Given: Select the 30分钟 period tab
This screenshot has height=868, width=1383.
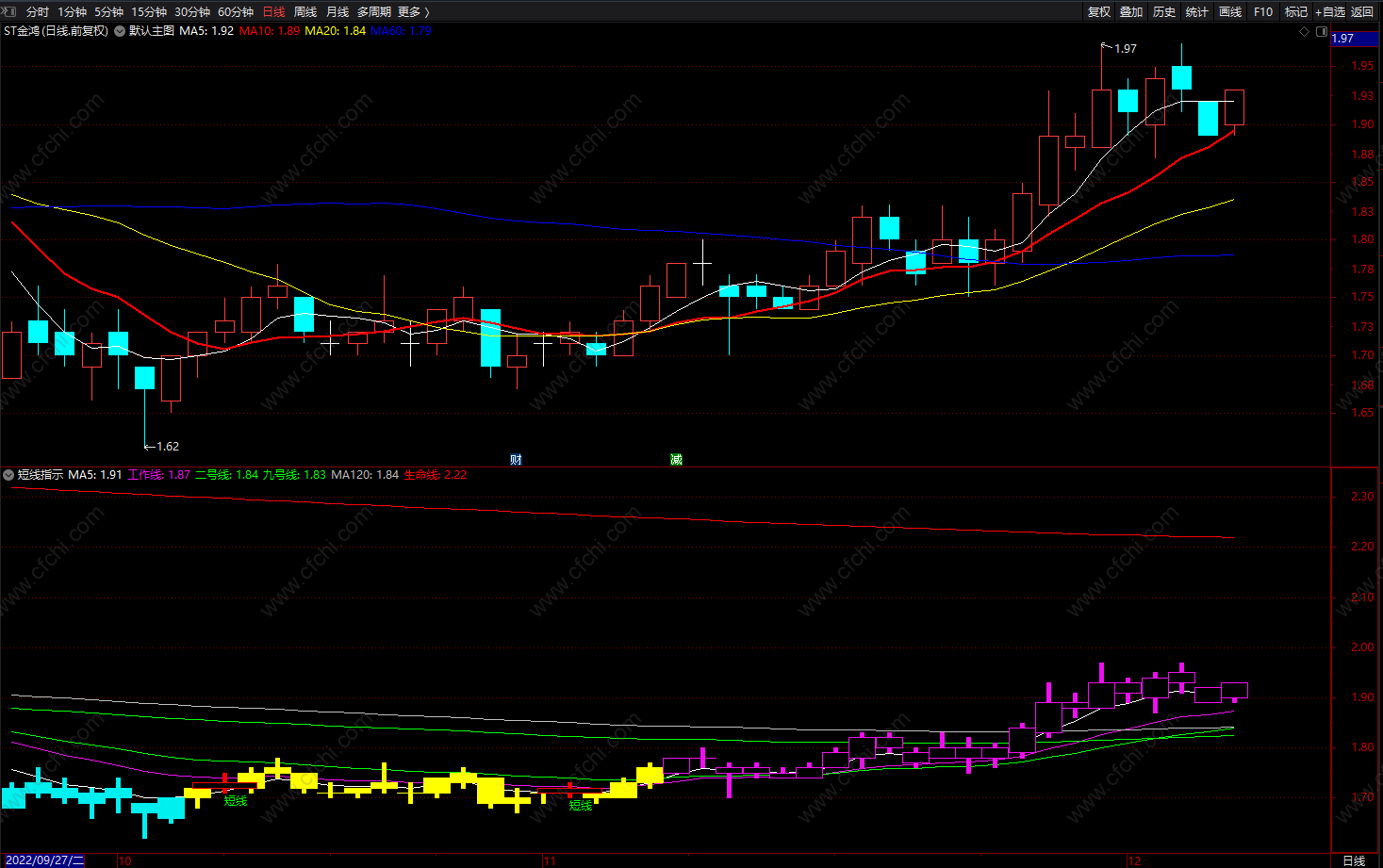Looking at the screenshot, I should (192, 12).
